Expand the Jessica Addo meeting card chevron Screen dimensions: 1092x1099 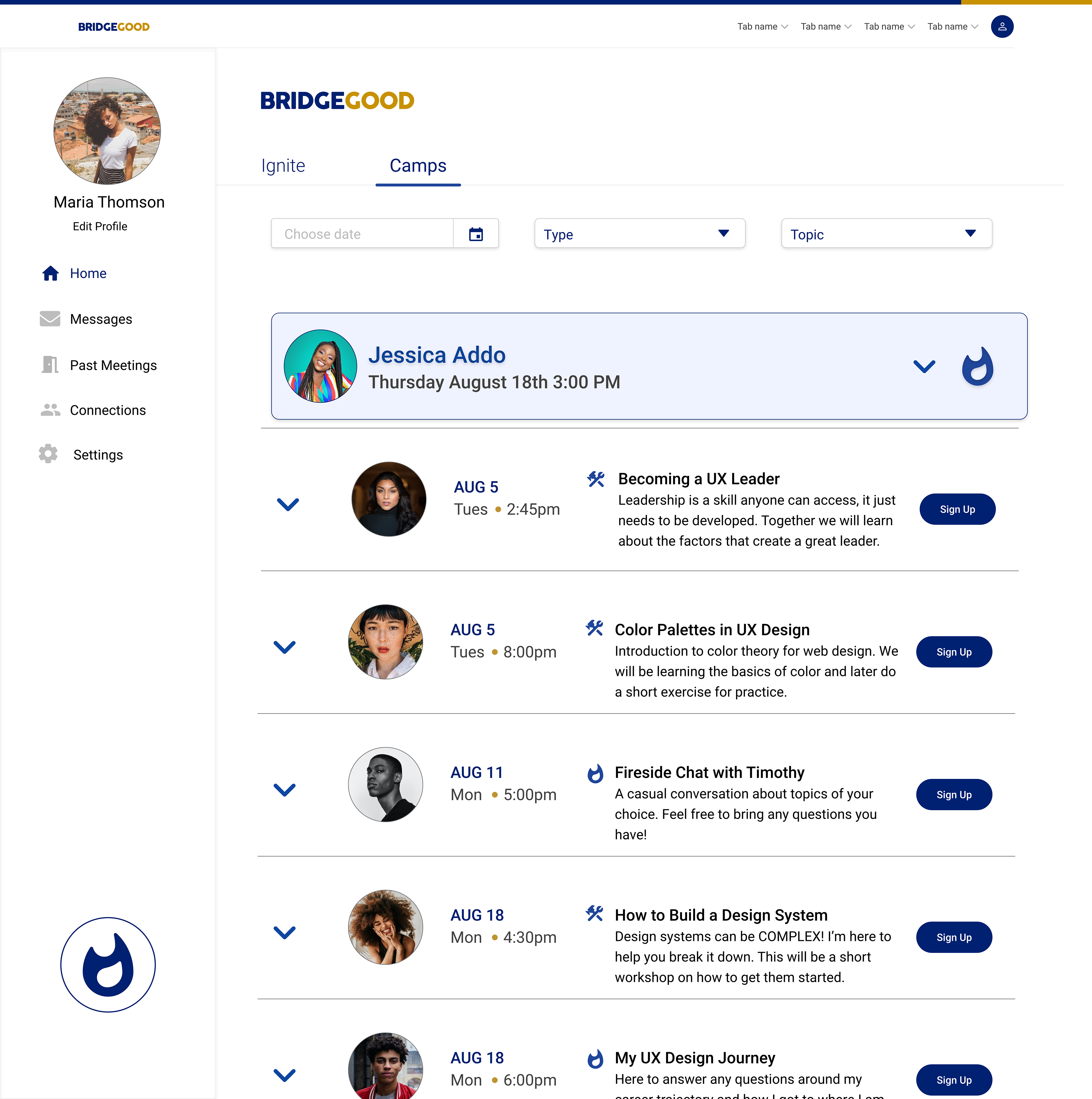click(924, 366)
